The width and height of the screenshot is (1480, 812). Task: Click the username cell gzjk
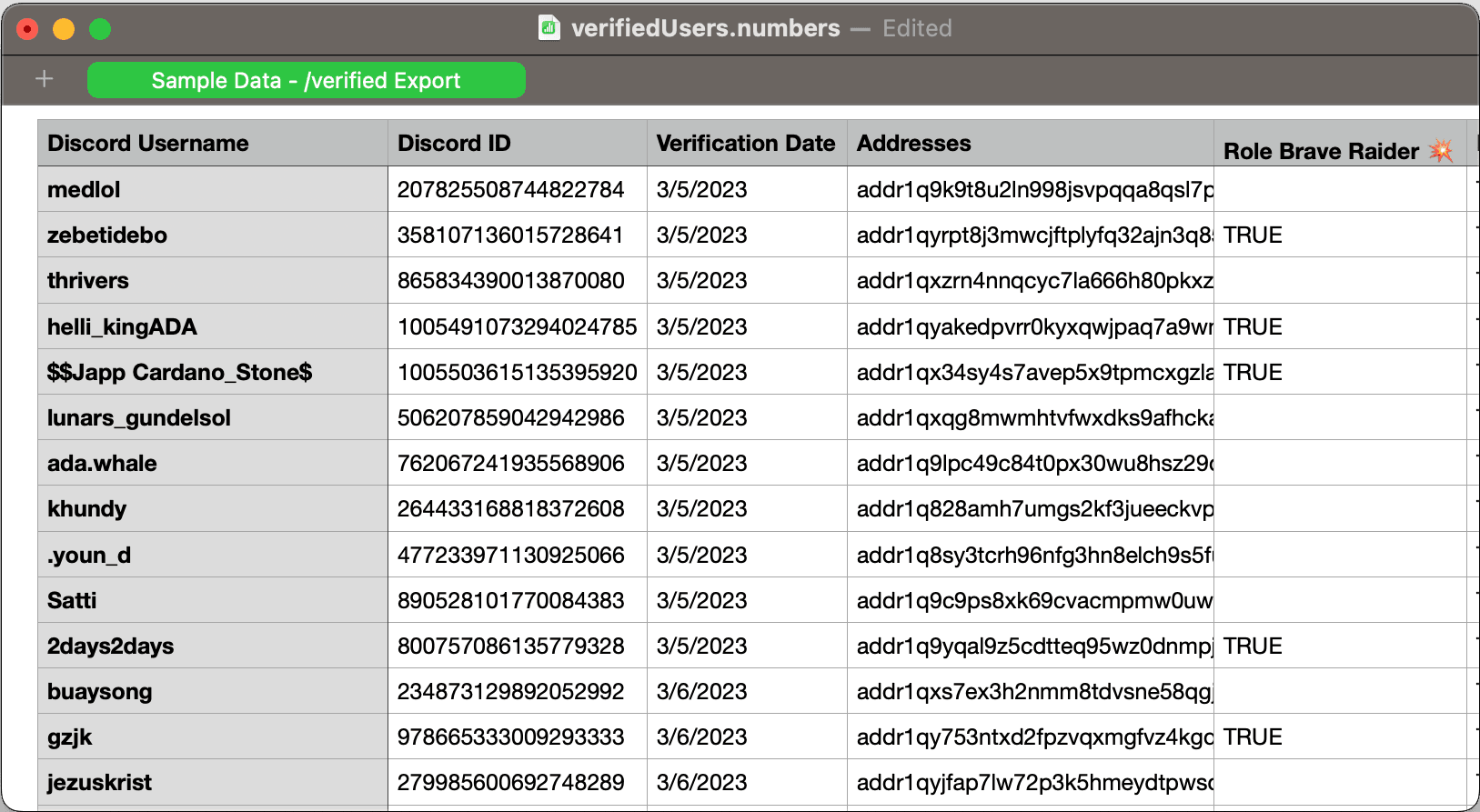[213, 737]
